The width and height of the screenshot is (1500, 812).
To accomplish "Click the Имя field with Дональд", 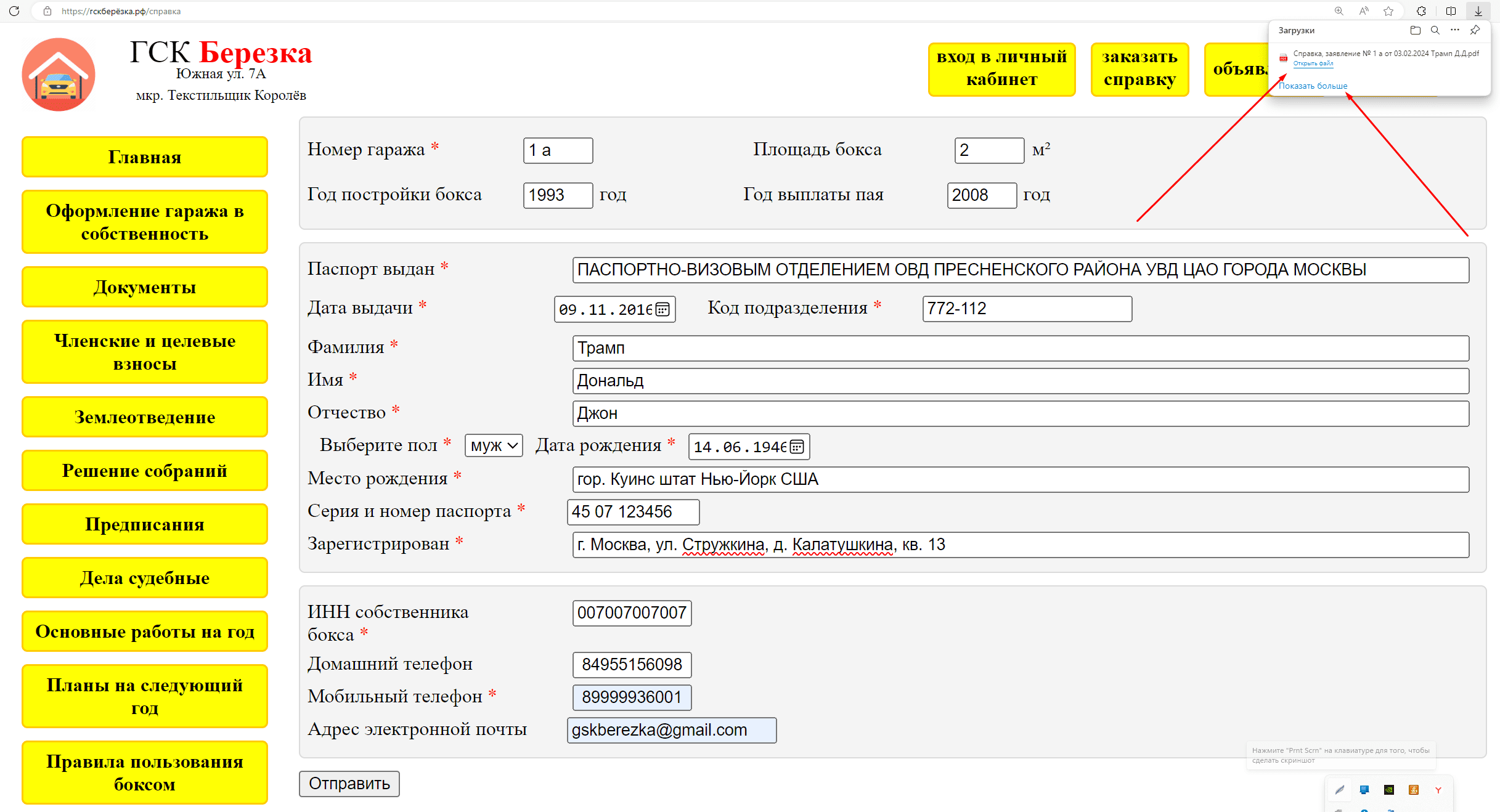I will [1021, 381].
